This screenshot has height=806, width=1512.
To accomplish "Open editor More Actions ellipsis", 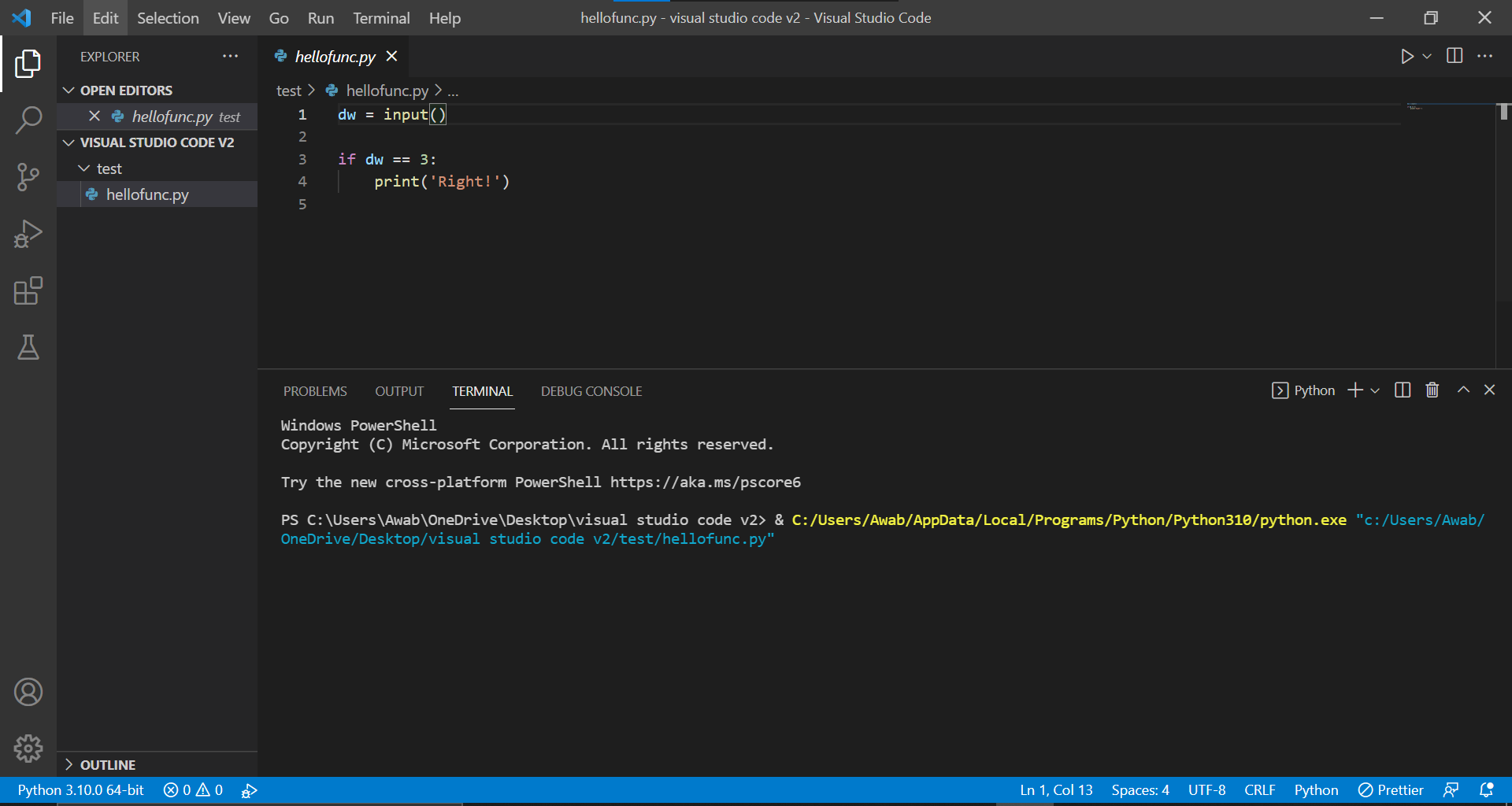I will (1484, 56).
